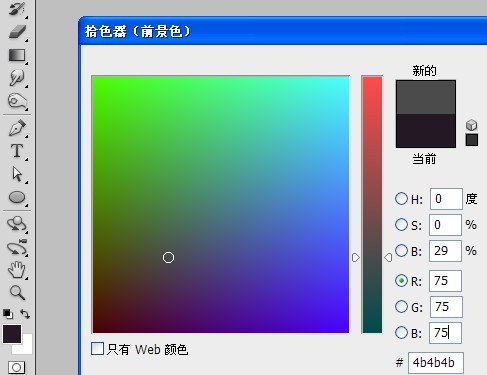Select the Type tool
This screenshot has height=375, width=487.
pyautogui.click(x=17, y=151)
